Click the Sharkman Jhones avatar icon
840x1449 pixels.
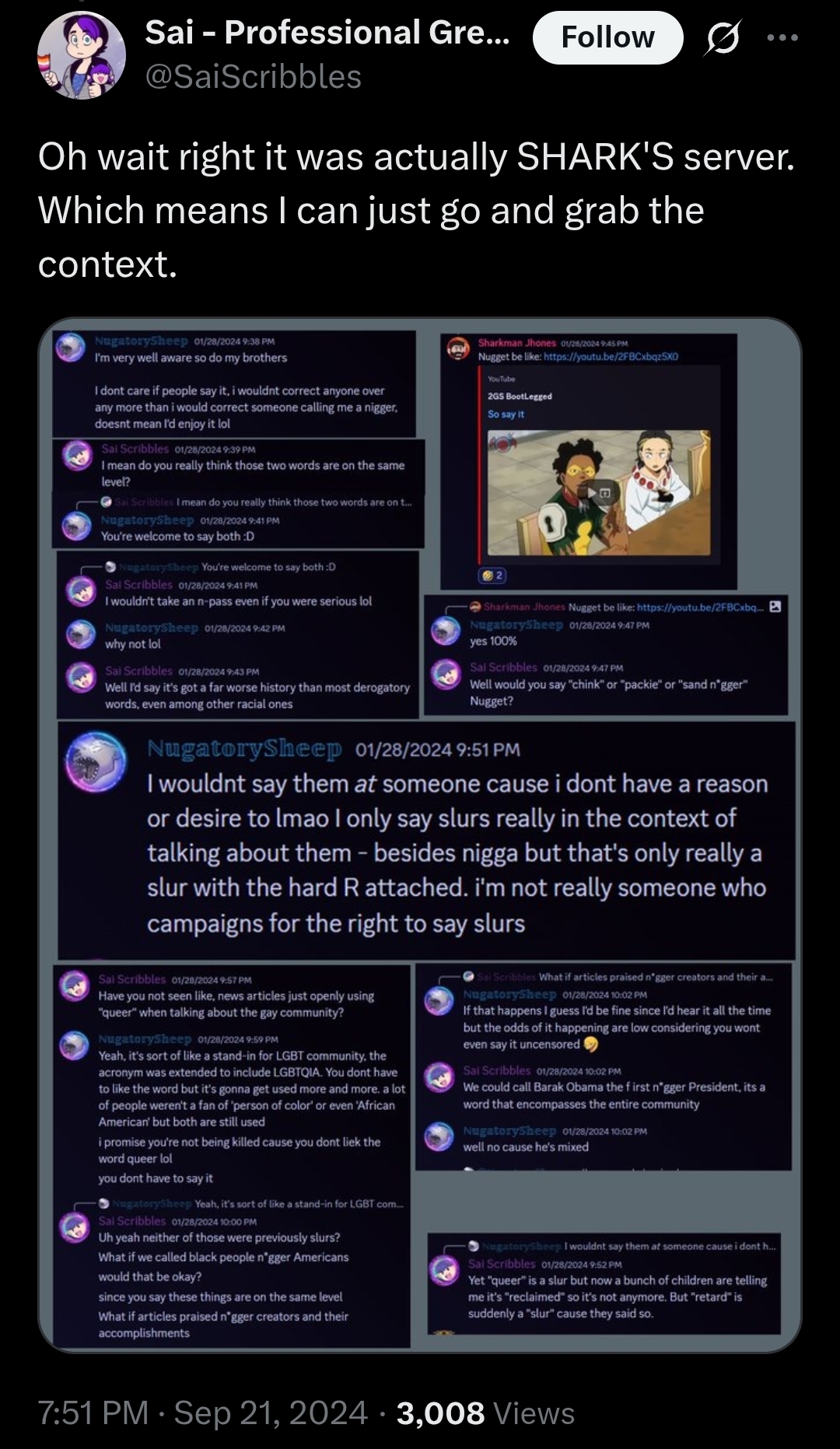pos(459,349)
